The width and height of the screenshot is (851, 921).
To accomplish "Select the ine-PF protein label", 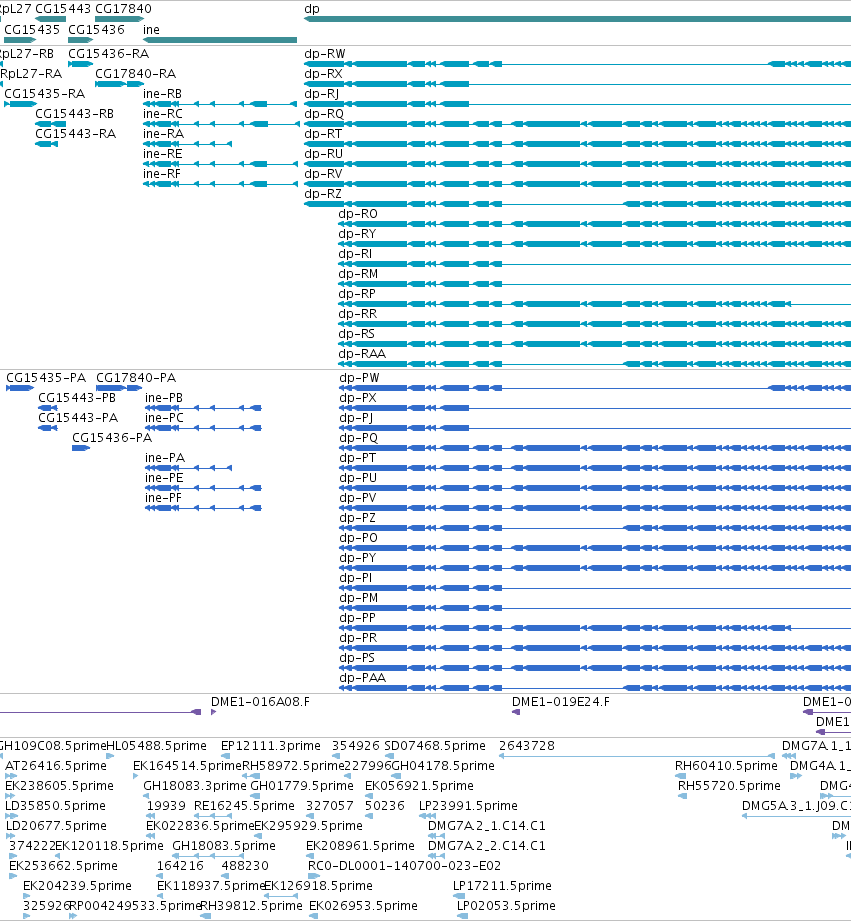I will (x=163, y=498).
